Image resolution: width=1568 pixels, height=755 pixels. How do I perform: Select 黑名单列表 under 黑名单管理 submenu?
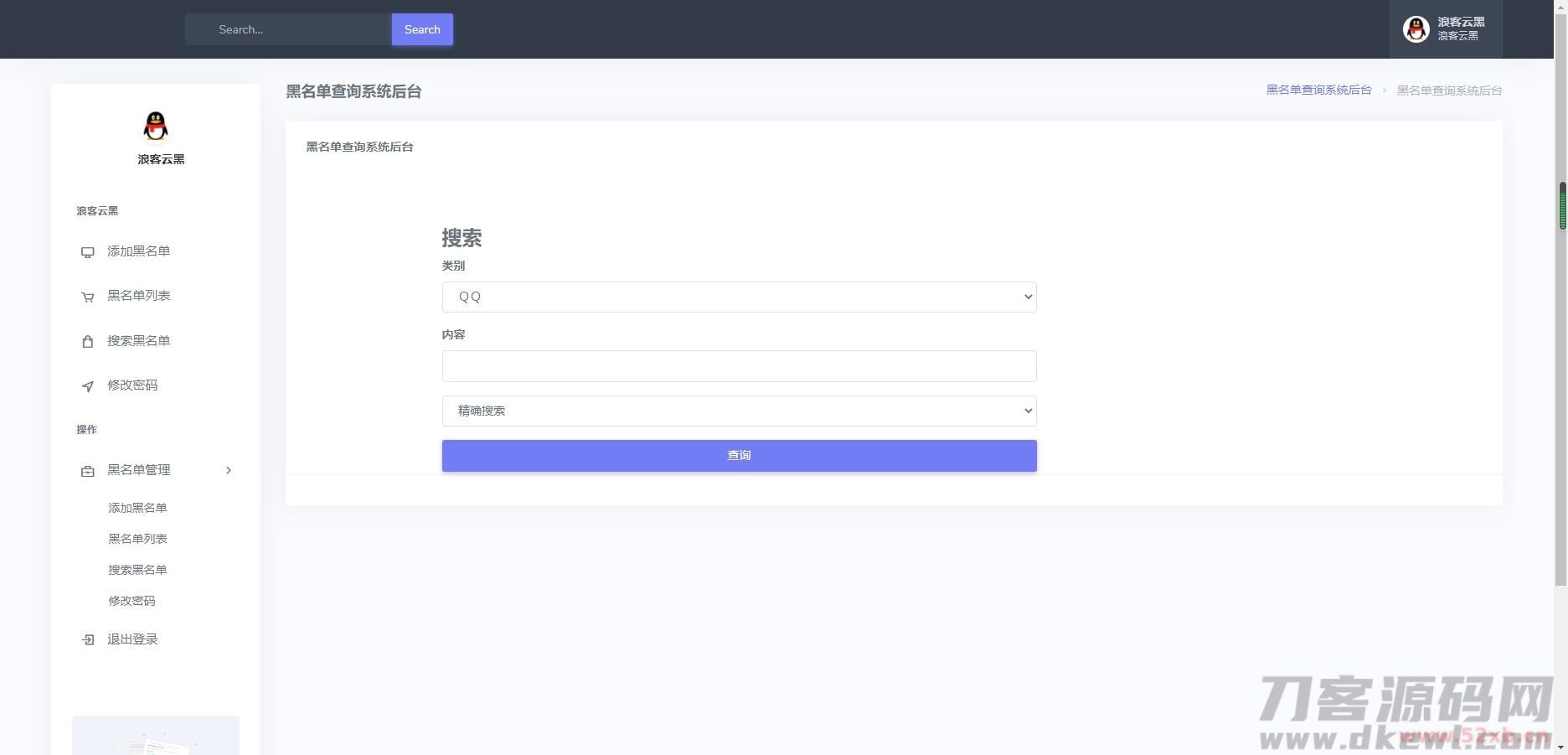pyautogui.click(x=138, y=539)
